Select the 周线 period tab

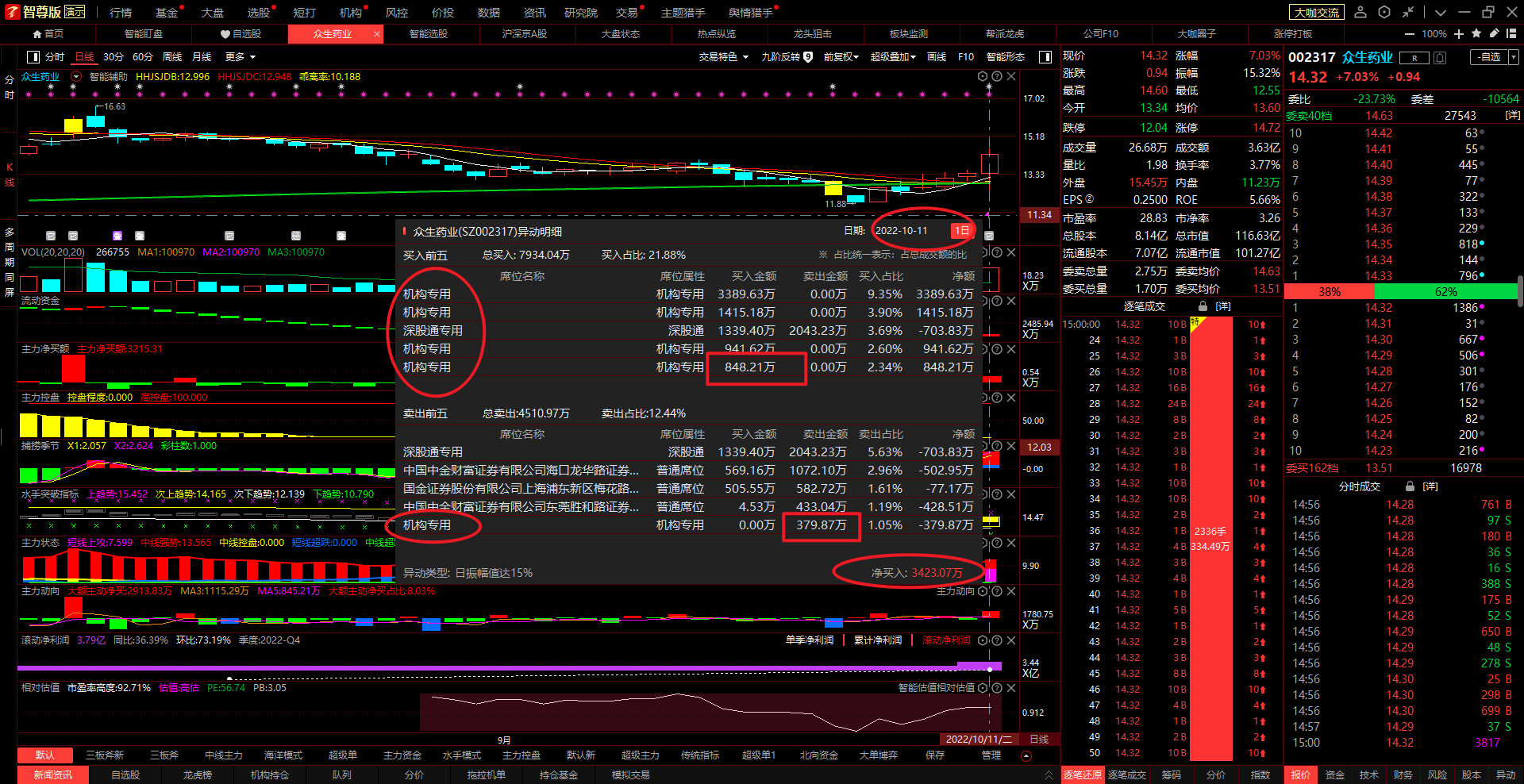pyautogui.click(x=172, y=57)
